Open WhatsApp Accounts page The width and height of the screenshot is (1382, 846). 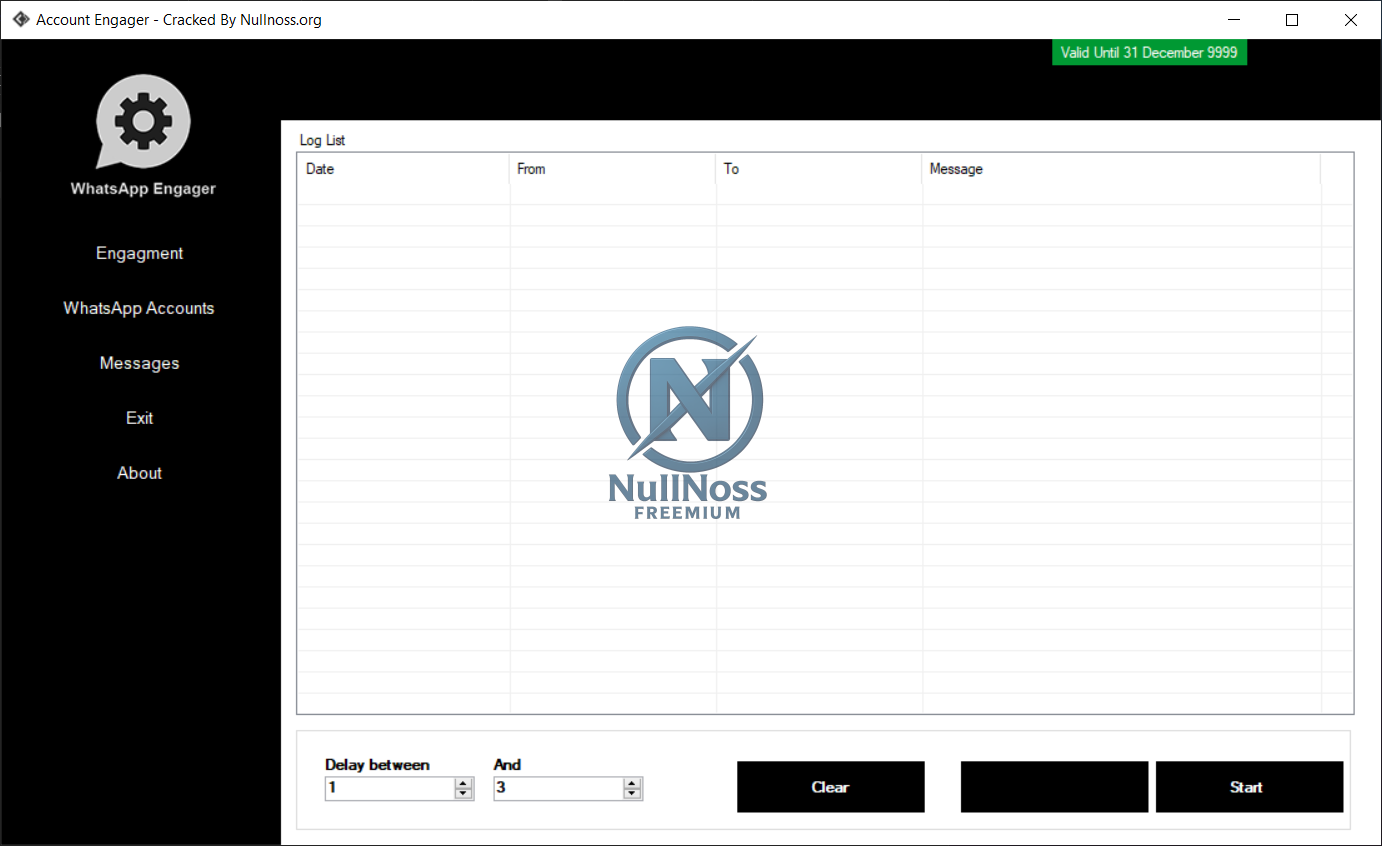[x=139, y=308]
